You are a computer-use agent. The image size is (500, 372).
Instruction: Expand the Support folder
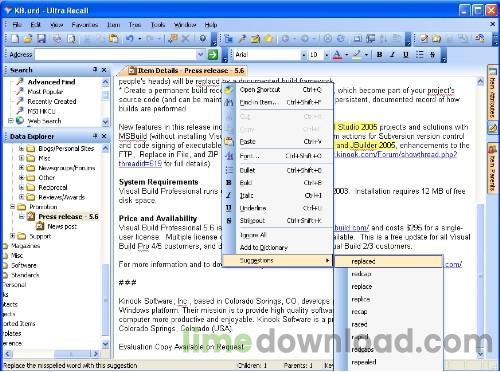pyautogui.click(x=12, y=236)
